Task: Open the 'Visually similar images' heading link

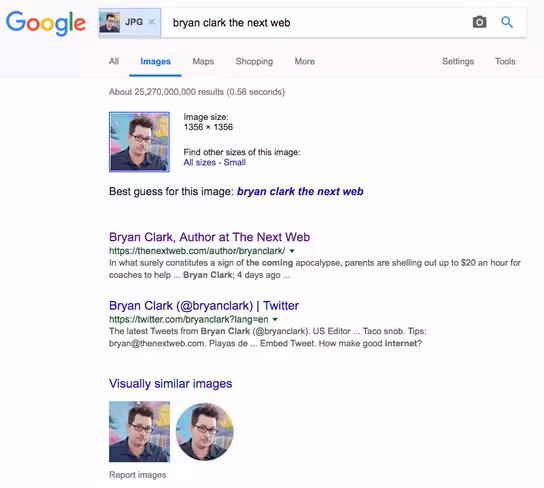Action: [x=170, y=384]
